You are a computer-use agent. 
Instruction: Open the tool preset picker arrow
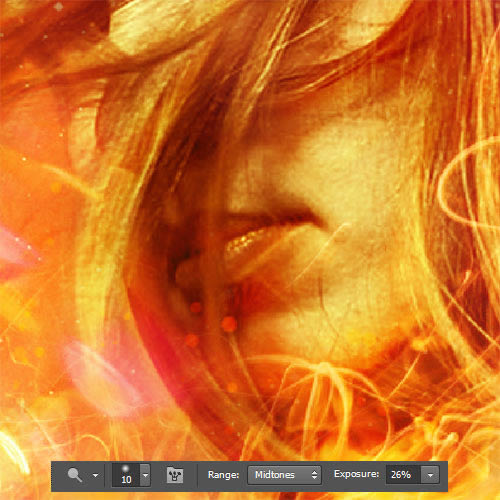[95, 475]
